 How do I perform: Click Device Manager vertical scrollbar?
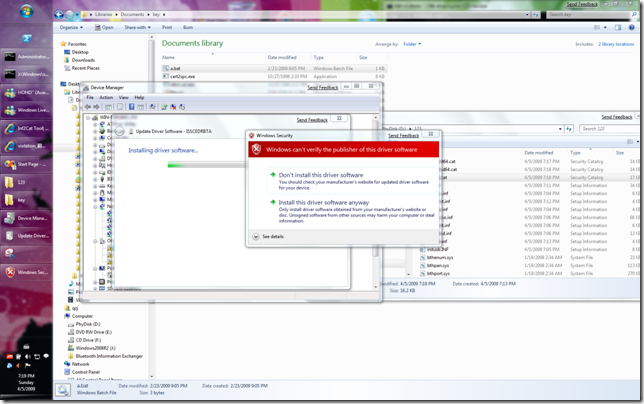click(x=375, y=201)
